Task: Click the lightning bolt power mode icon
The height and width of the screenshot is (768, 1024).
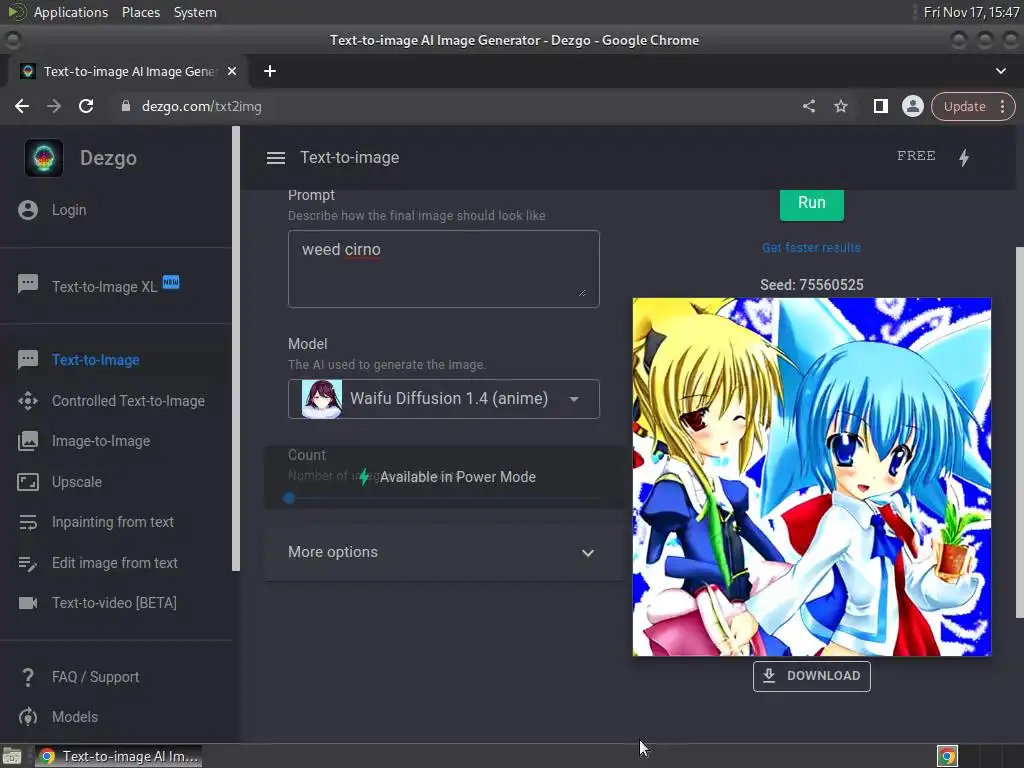Action: coord(964,157)
